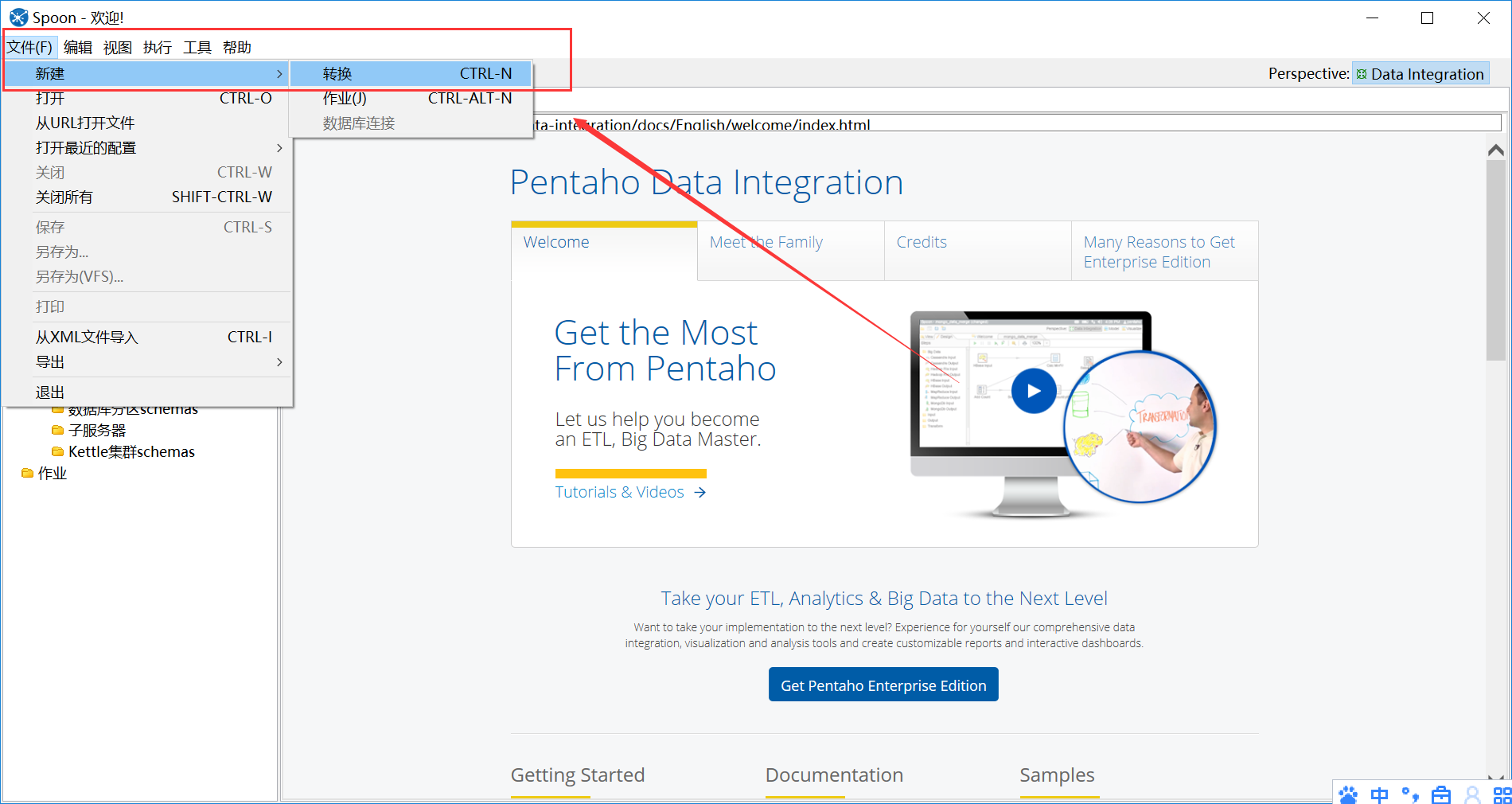Select 作业 tree node
1512x804 pixels.
tap(53, 473)
